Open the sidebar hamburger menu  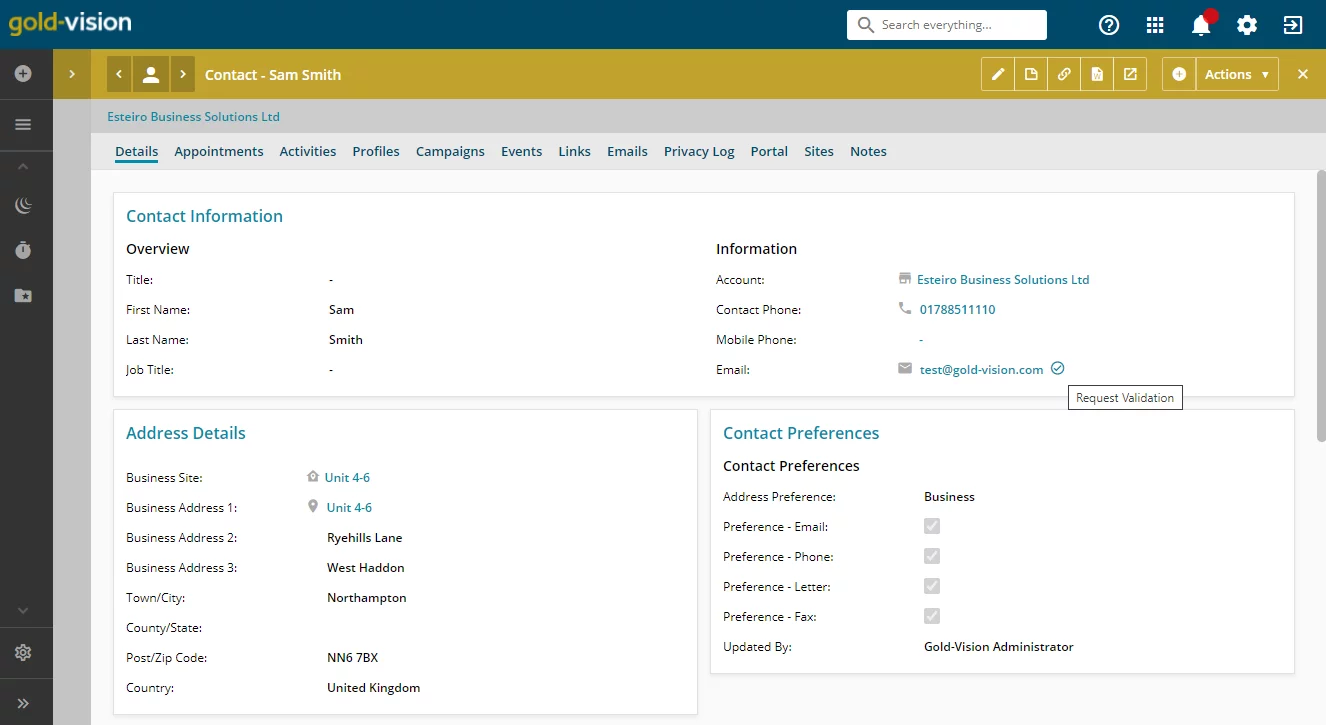click(23, 125)
